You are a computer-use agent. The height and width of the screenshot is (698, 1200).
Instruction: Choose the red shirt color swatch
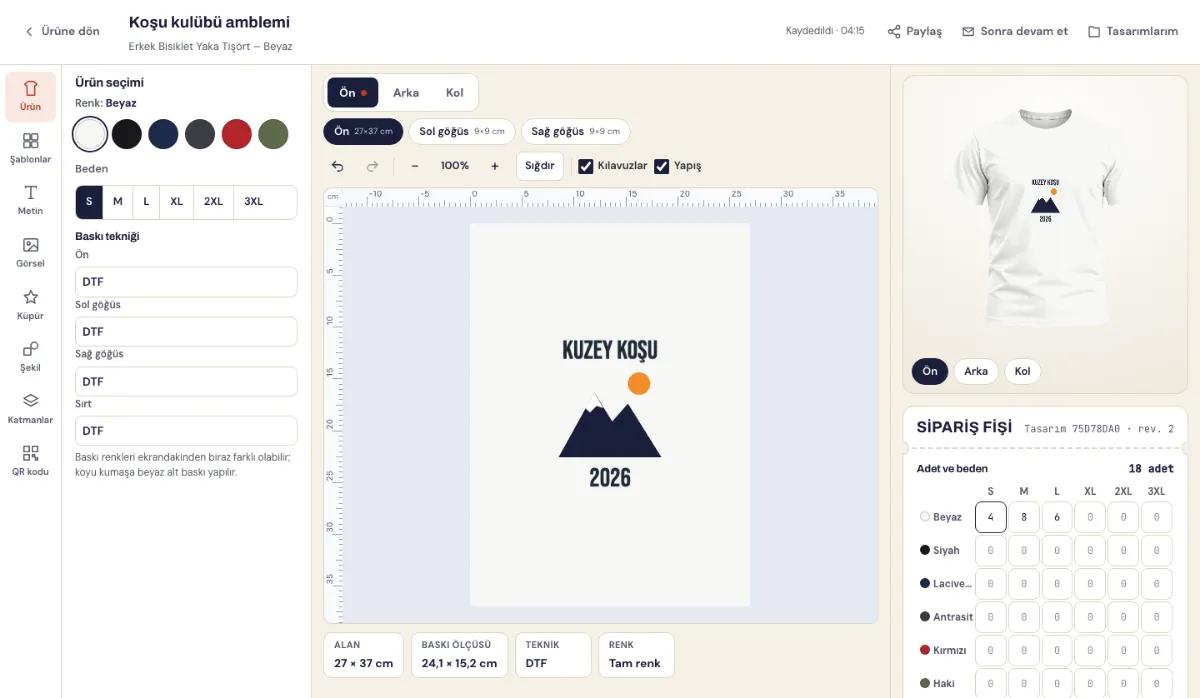[236, 134]
